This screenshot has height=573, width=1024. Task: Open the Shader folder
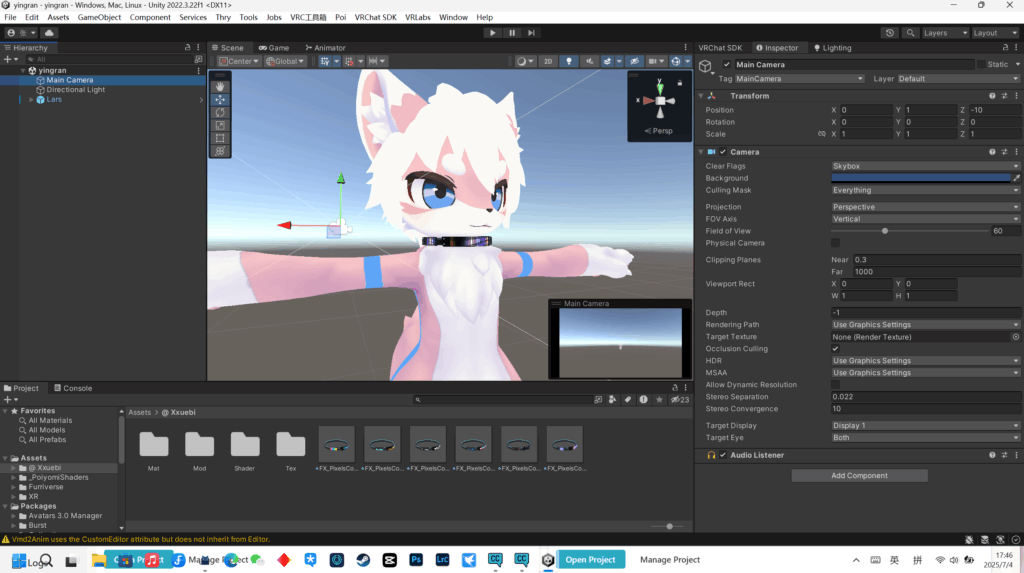(245, 450)
